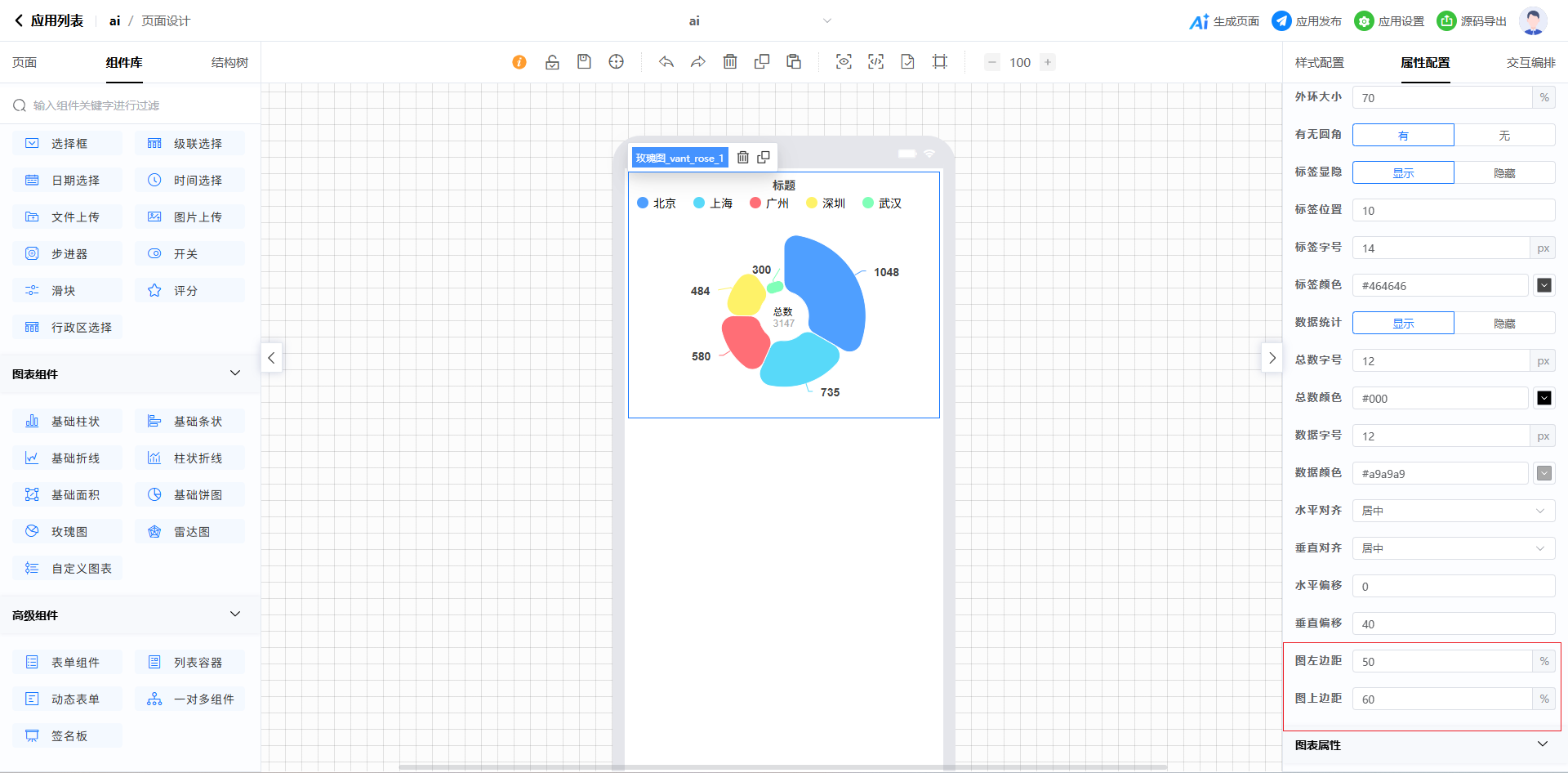Viewport: 1568px width, 773px height.
Task: Open the 水平对齐 dropdown
Action: pyautogui.click(x=1453, y=511)
